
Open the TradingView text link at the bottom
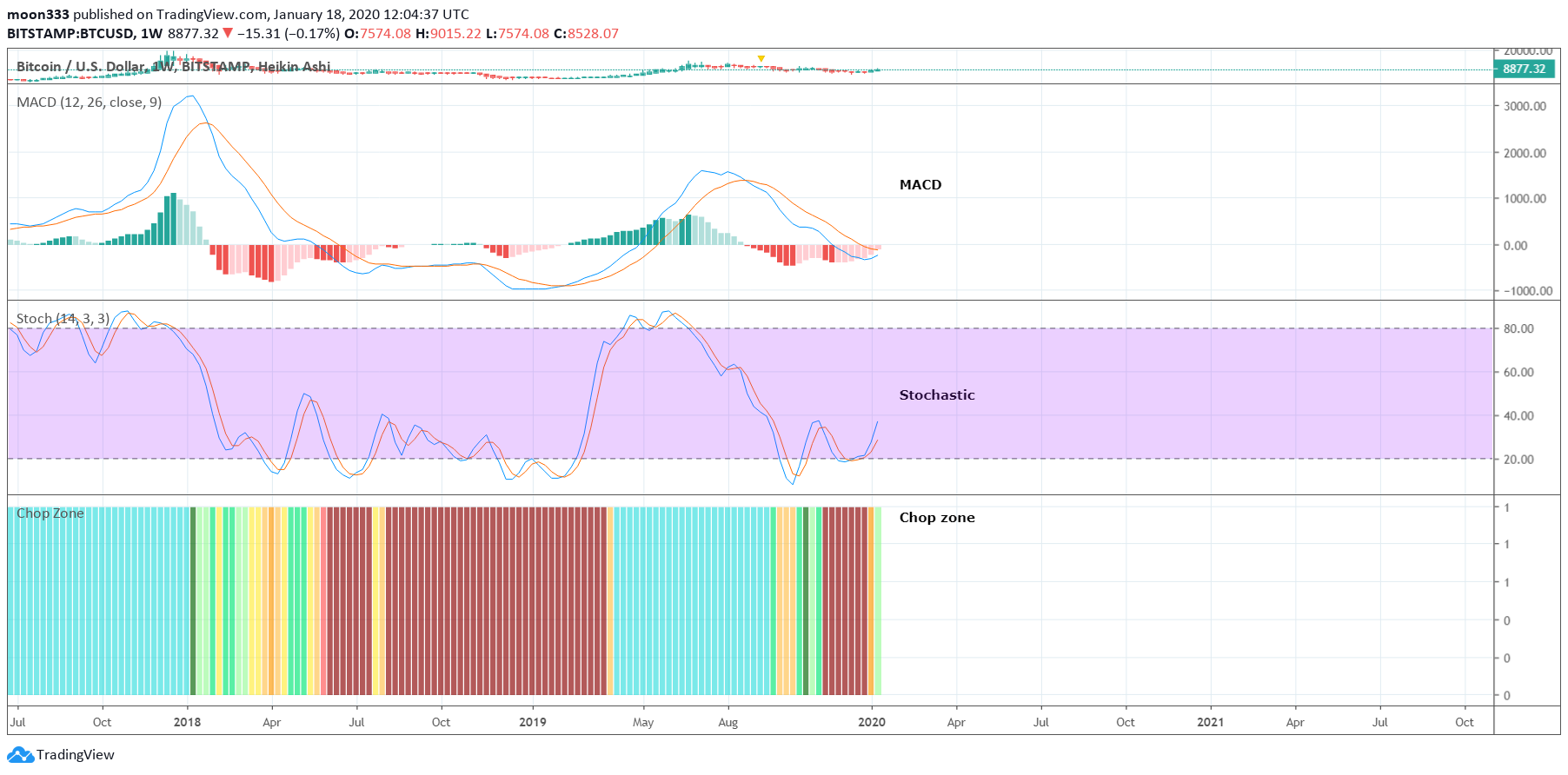tap(76, 755)
